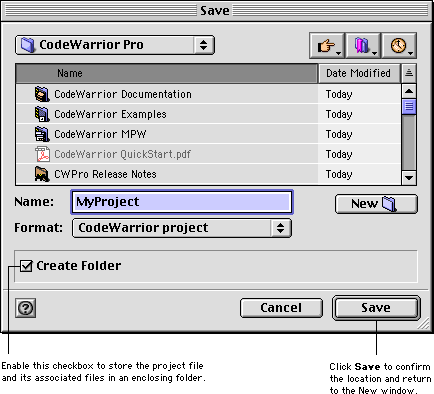Click the scroll down arrow
434x394 pixels.
click(409, 178)
